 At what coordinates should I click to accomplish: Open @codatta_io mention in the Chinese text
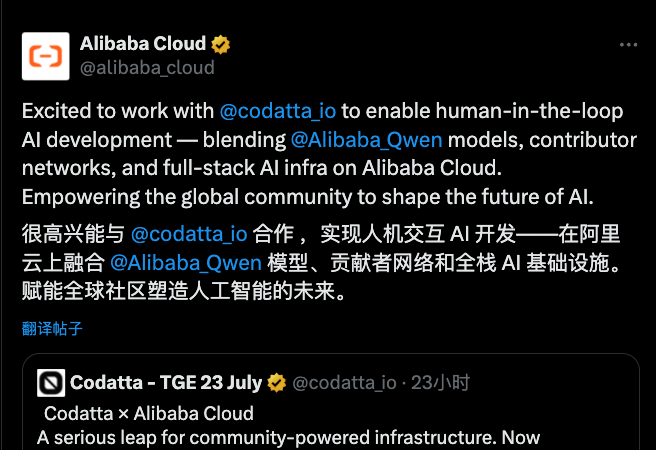coord(189,234)
